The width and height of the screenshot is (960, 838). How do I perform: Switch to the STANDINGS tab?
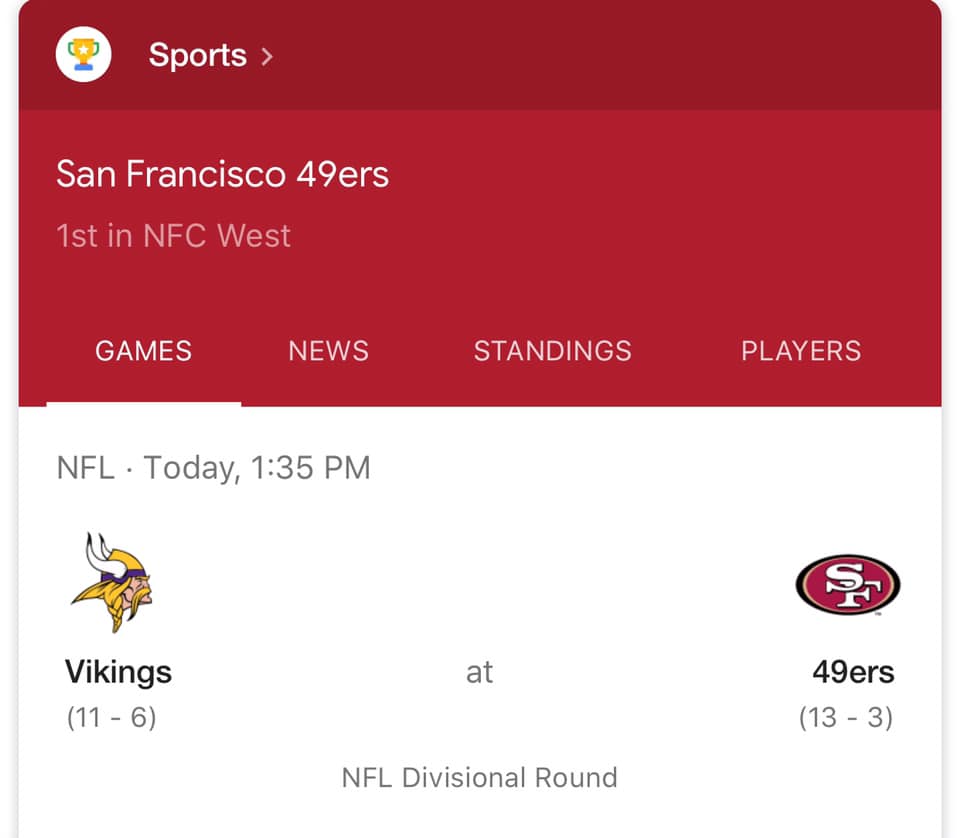click(x=552, y=351)
